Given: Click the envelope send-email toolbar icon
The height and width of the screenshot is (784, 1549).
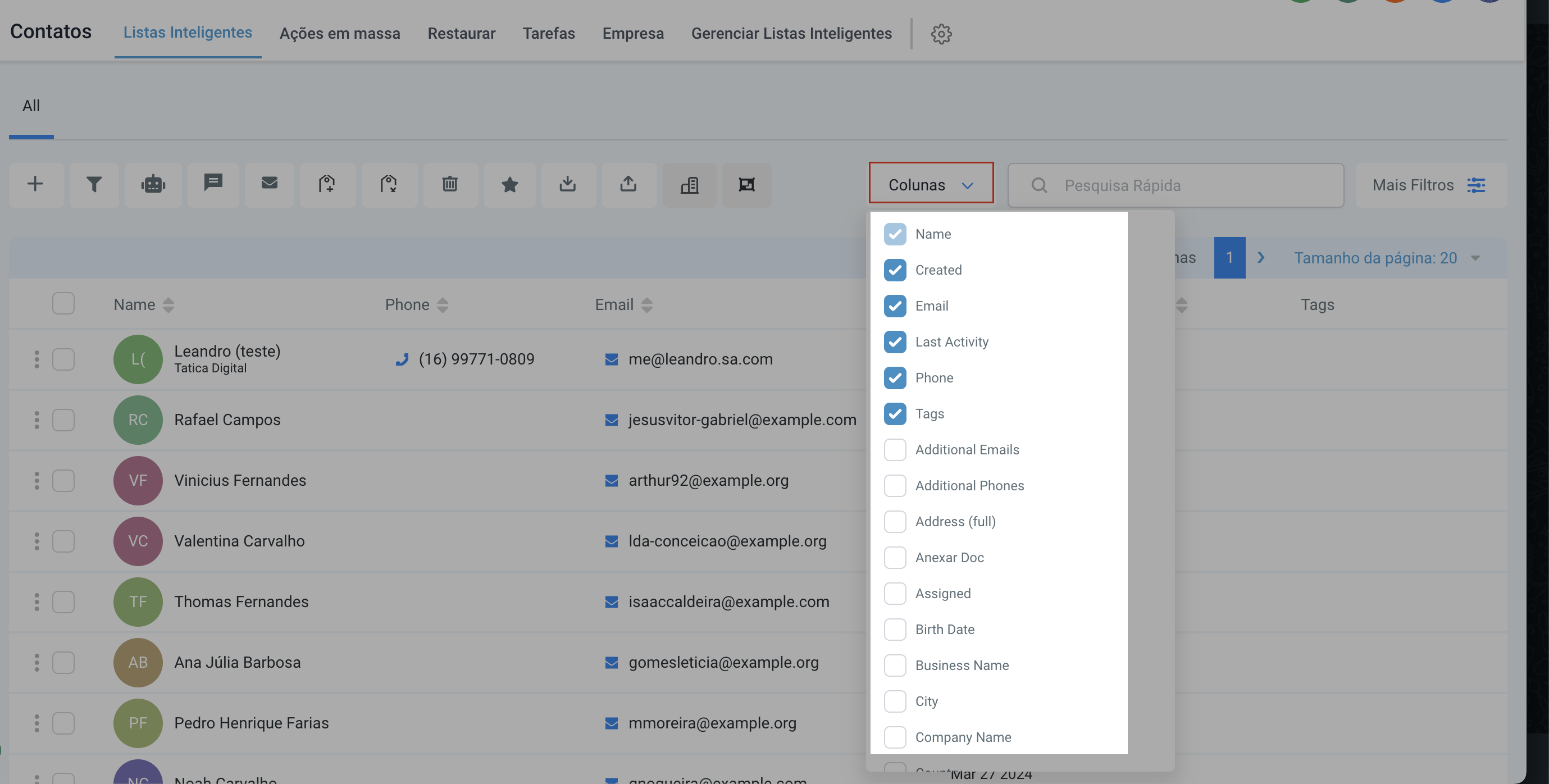Looking at the screenshot, I should 270,183.
